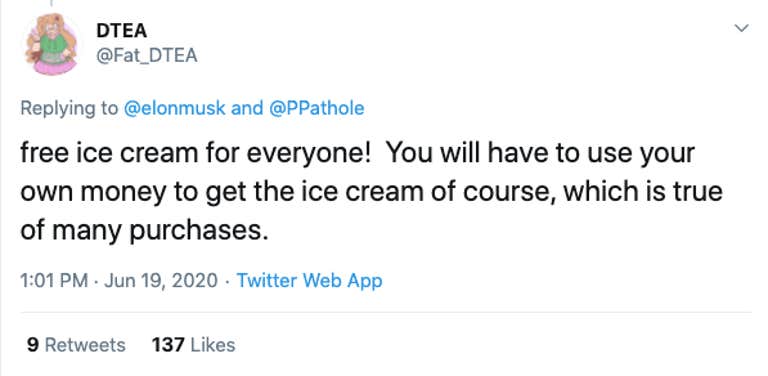Open the Twitter Web App source link
The height and width of the screenshot is (376, 768).
[309, 281]
